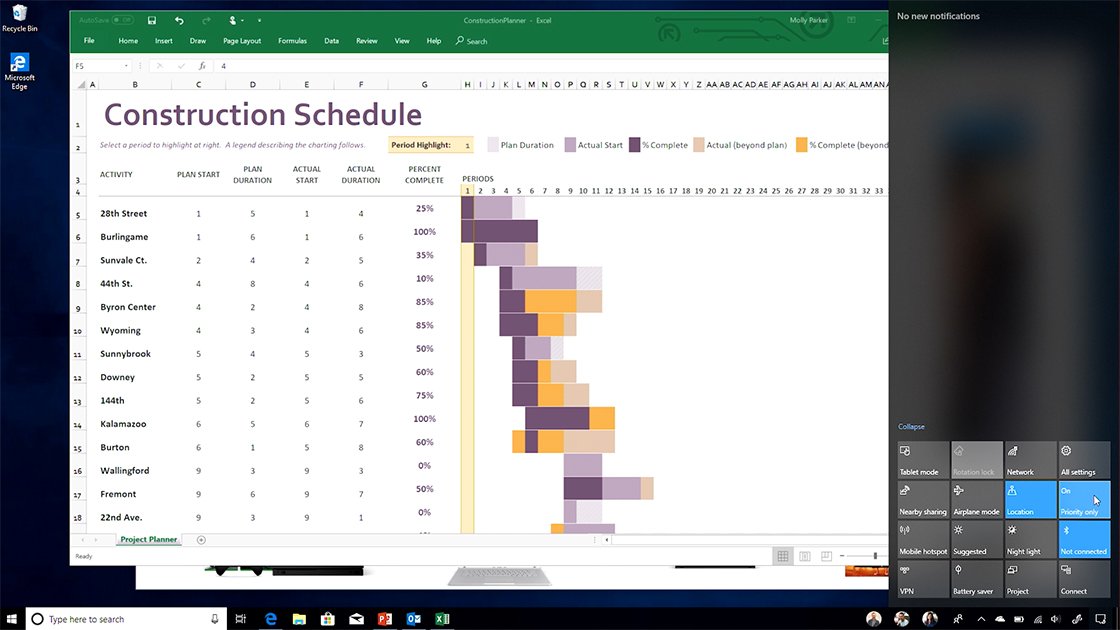1120x630 pixels.
Task: Click the yellow Period Highlight input cell
Action: (467, 144)
